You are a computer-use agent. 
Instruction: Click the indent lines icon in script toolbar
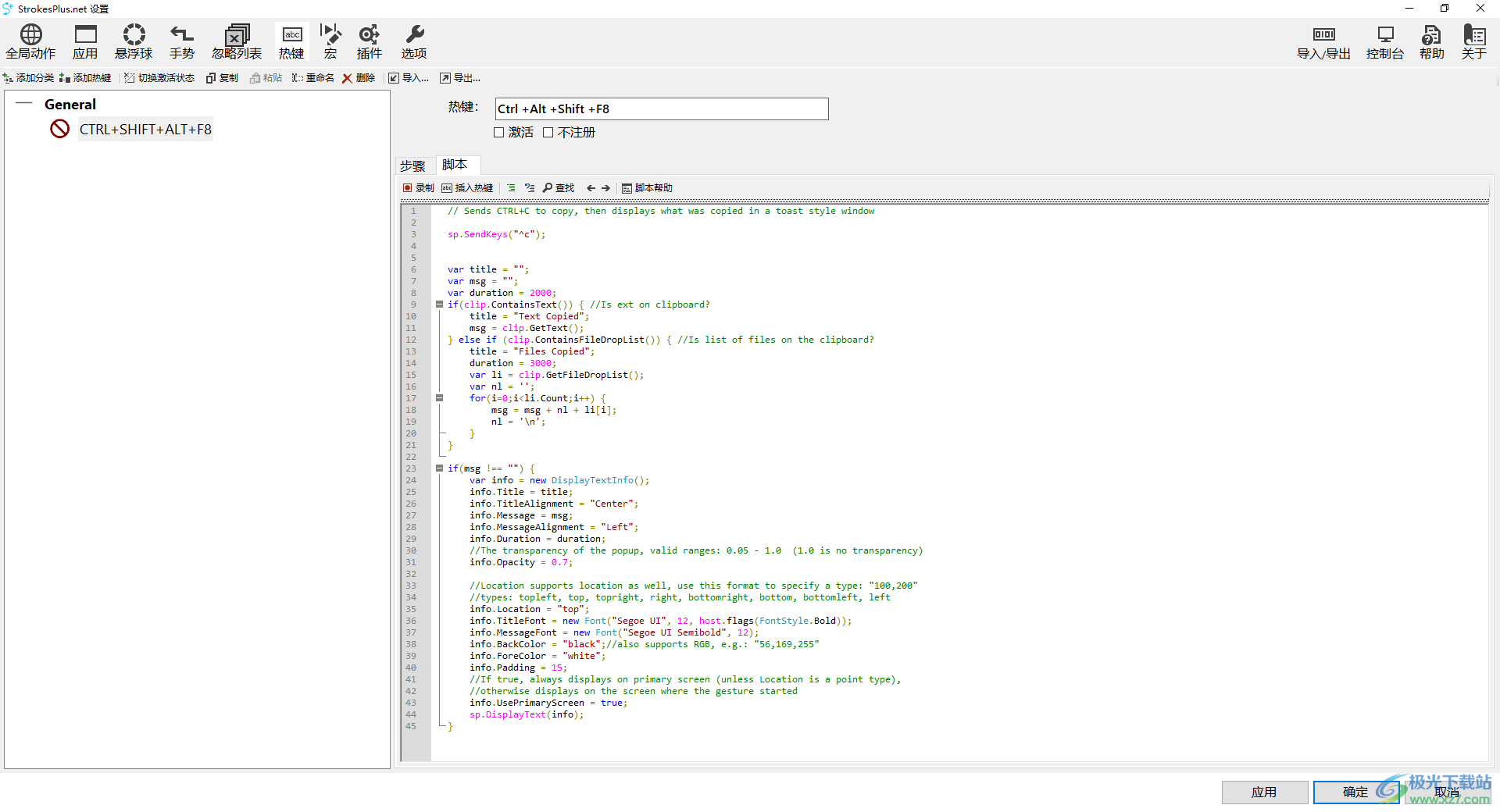pyautogui.click(x=511, y=188)
